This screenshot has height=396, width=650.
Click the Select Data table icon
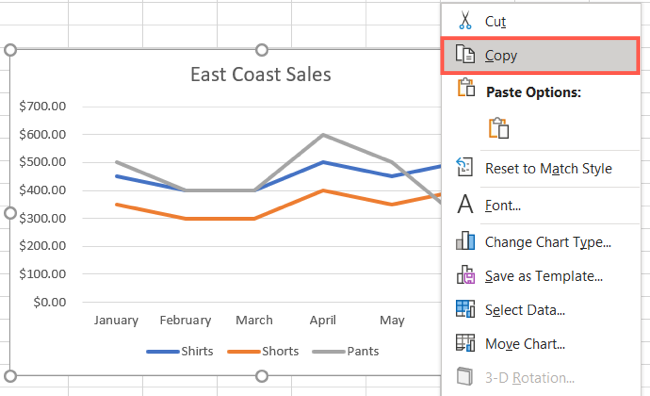click(465, 309)
